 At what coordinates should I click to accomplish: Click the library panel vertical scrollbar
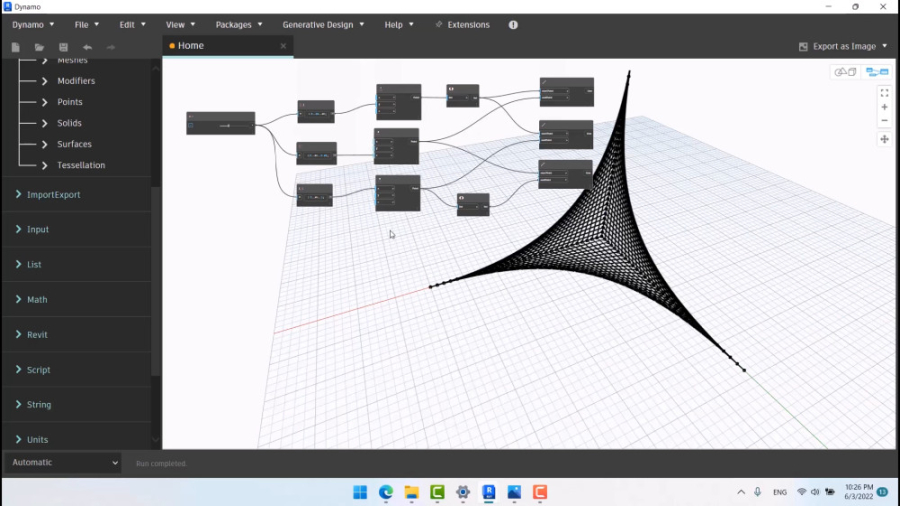156,281
